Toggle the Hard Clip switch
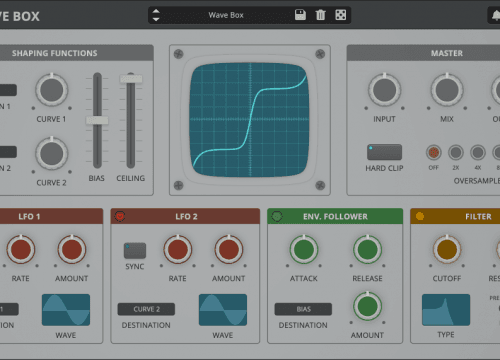The image size is (500, 360). [x=384, y=152]
